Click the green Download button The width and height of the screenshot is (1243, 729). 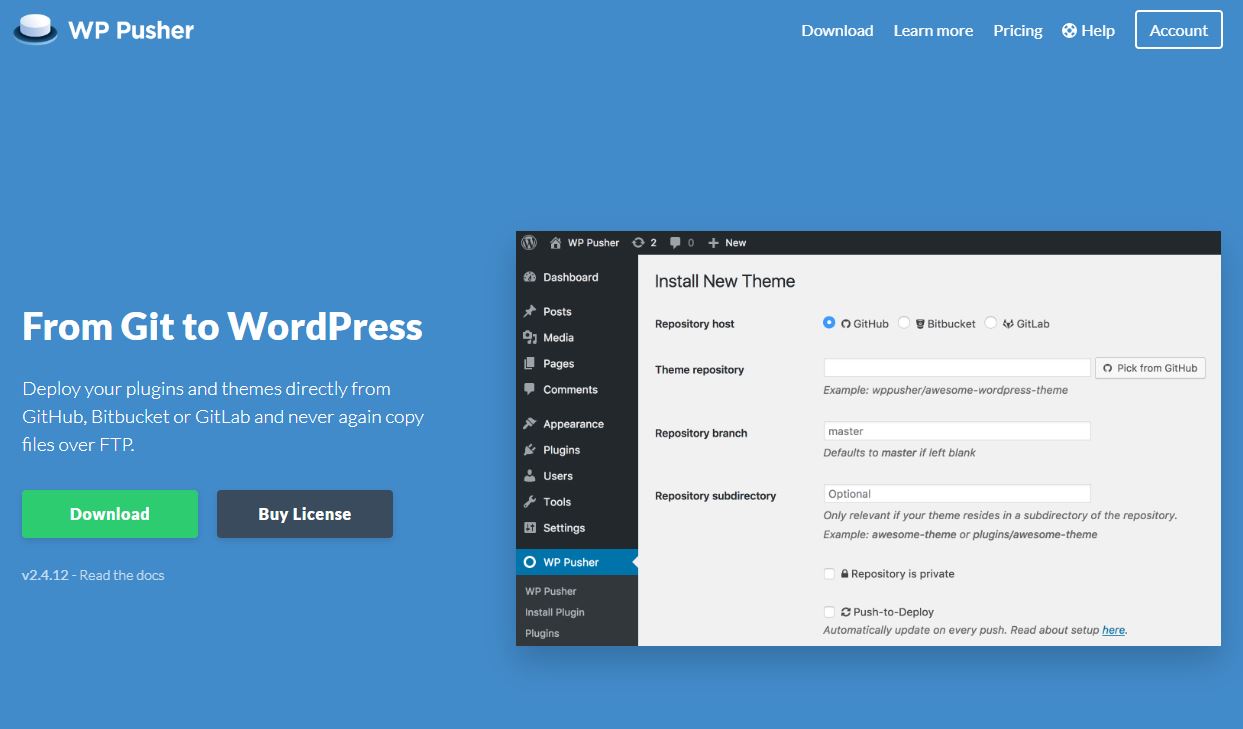coord(110,514)
